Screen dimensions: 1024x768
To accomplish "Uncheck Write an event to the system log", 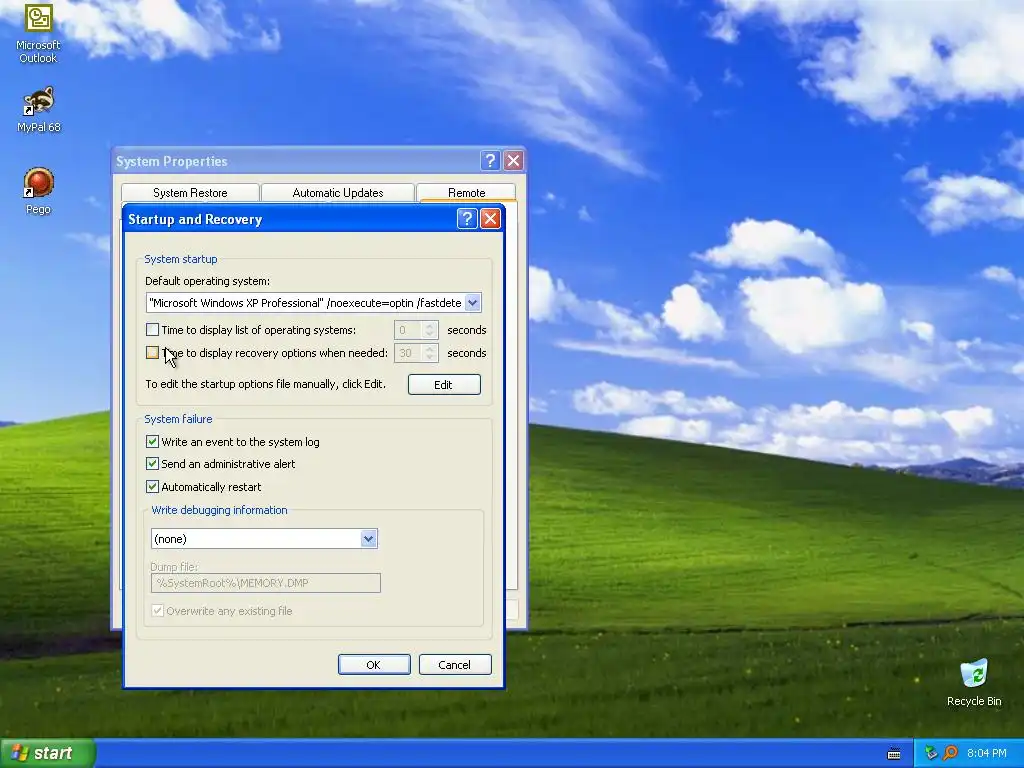I will (152, 441).
